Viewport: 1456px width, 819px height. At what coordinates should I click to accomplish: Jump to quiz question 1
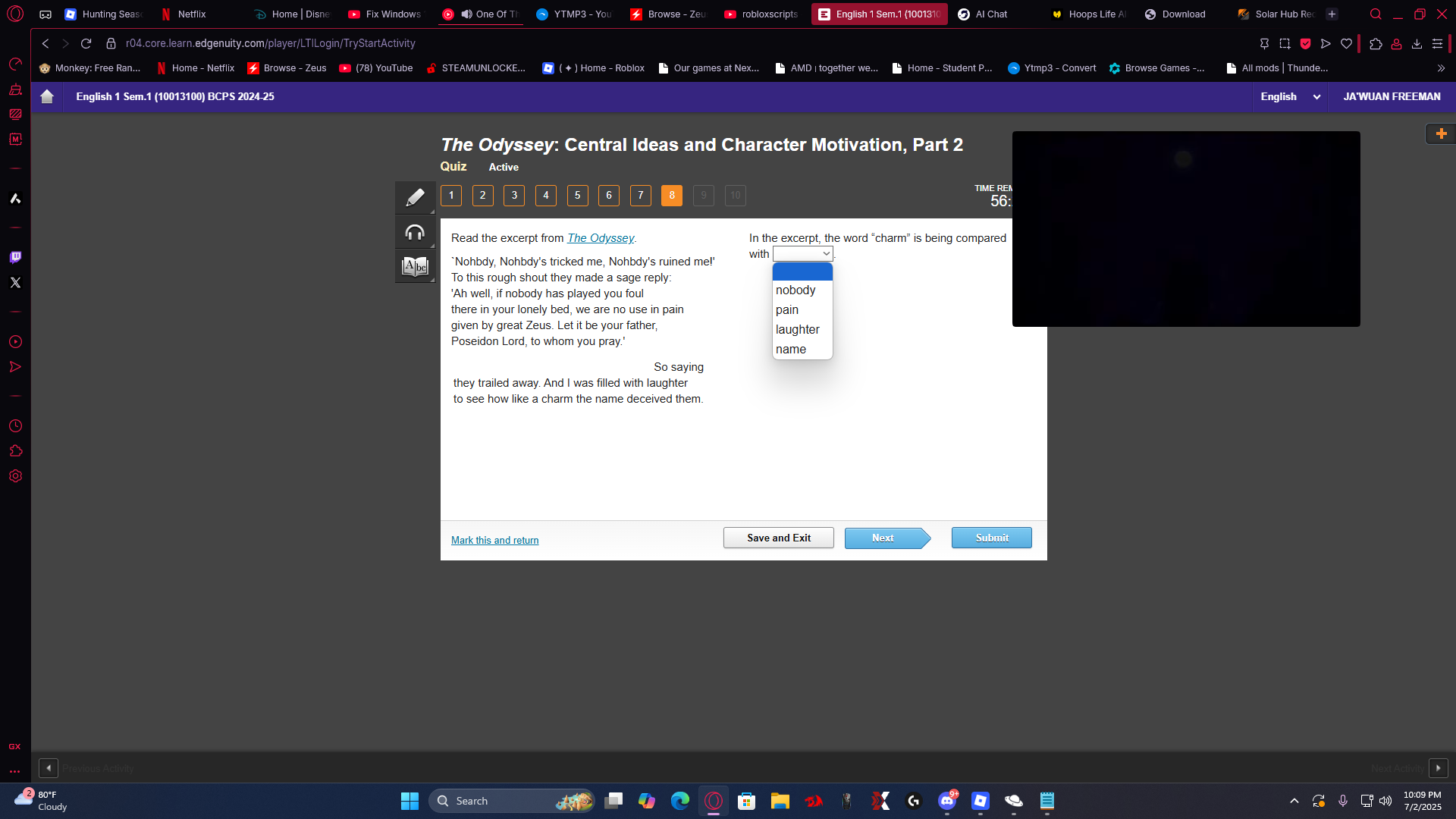coord(451,196)
